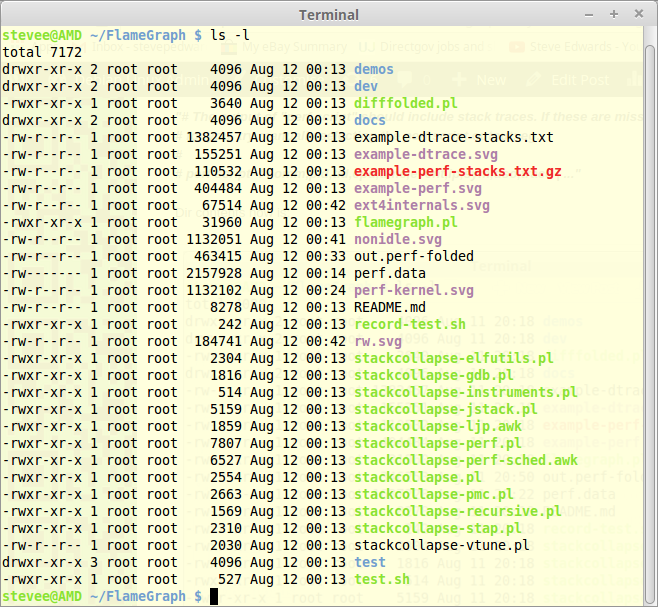
Task: Click the demos directory name
Action: click(x=374, y=69)
